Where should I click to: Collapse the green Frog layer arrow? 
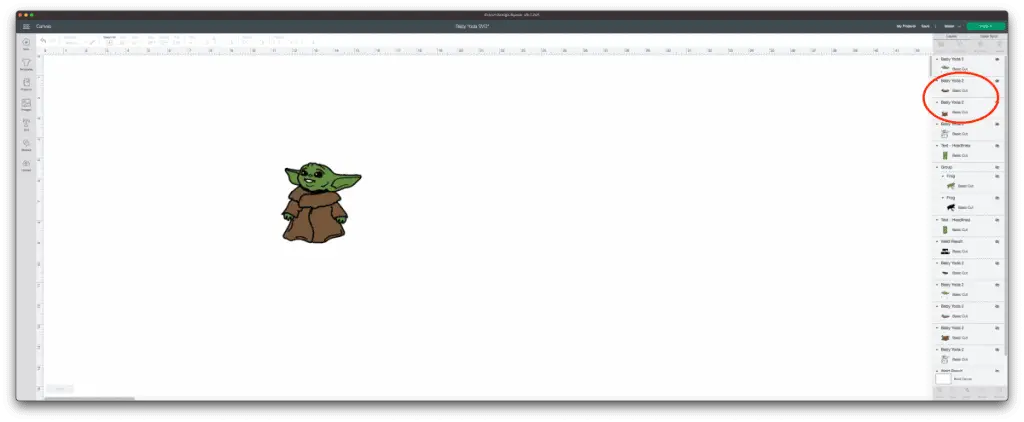click(x=943, y=176)
